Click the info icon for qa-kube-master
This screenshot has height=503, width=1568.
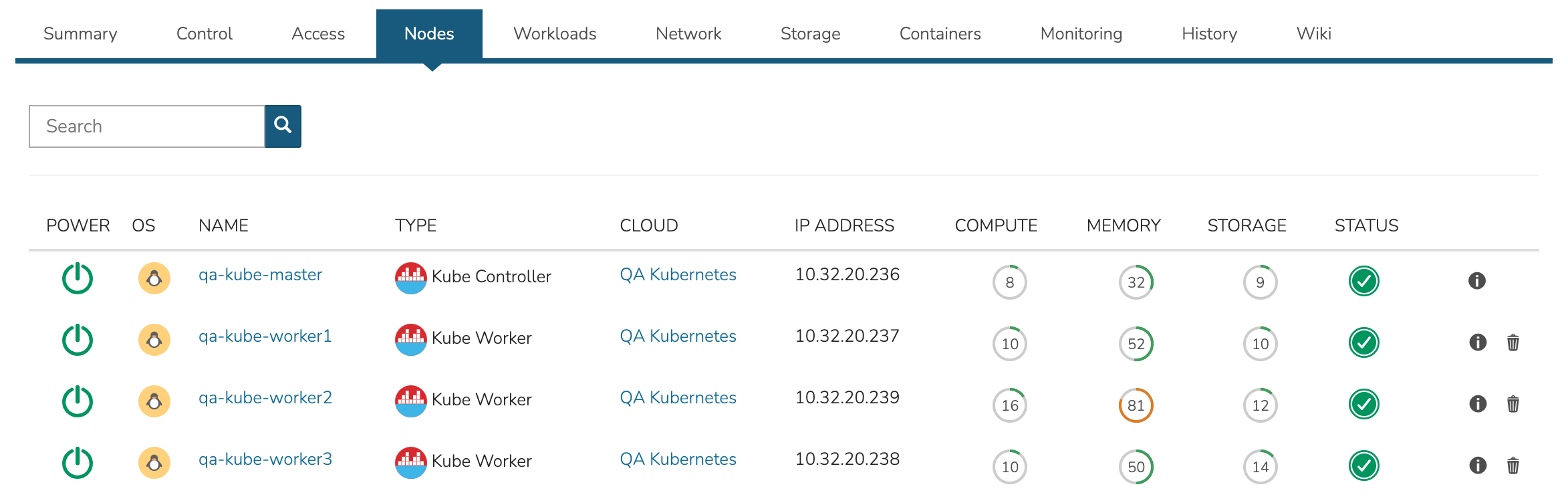pos(1476,281)
